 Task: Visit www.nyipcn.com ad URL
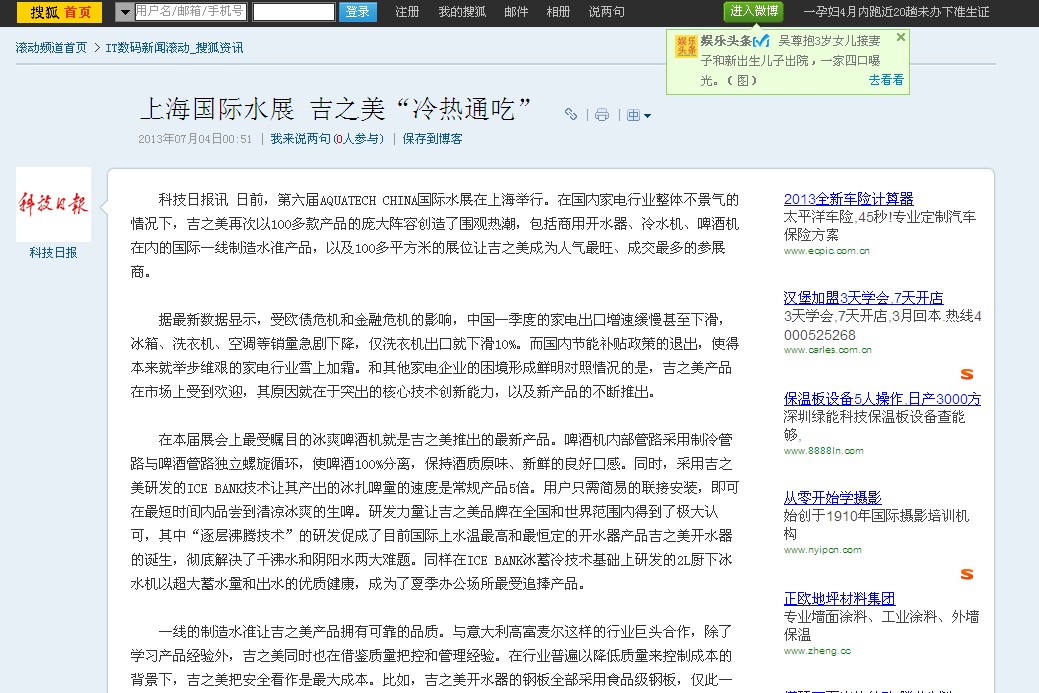tap(822, 550)
